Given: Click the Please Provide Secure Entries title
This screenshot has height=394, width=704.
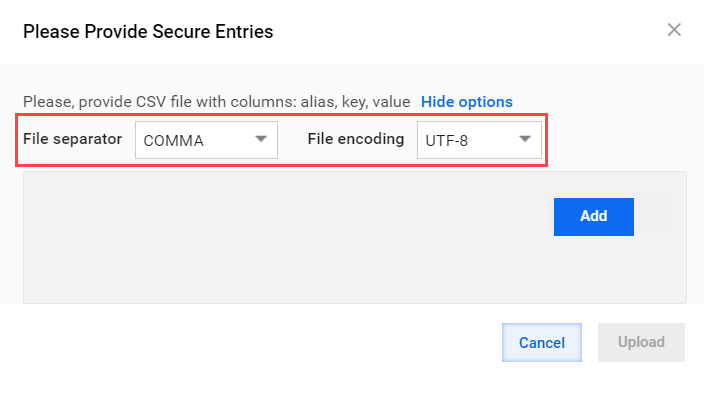Looking at the screenshot, I should tap(148, 32).
